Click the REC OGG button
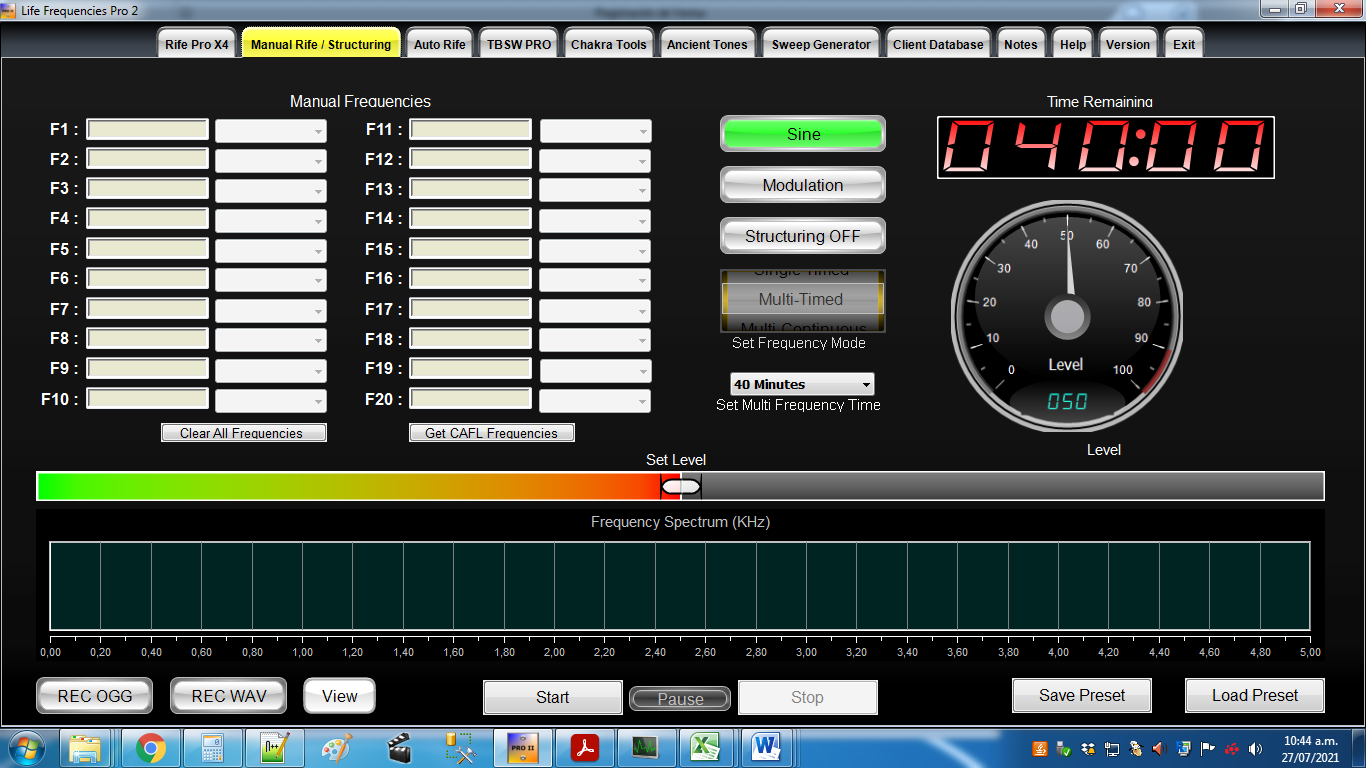Screen dimensions: 1366x768 coord(95,696)
